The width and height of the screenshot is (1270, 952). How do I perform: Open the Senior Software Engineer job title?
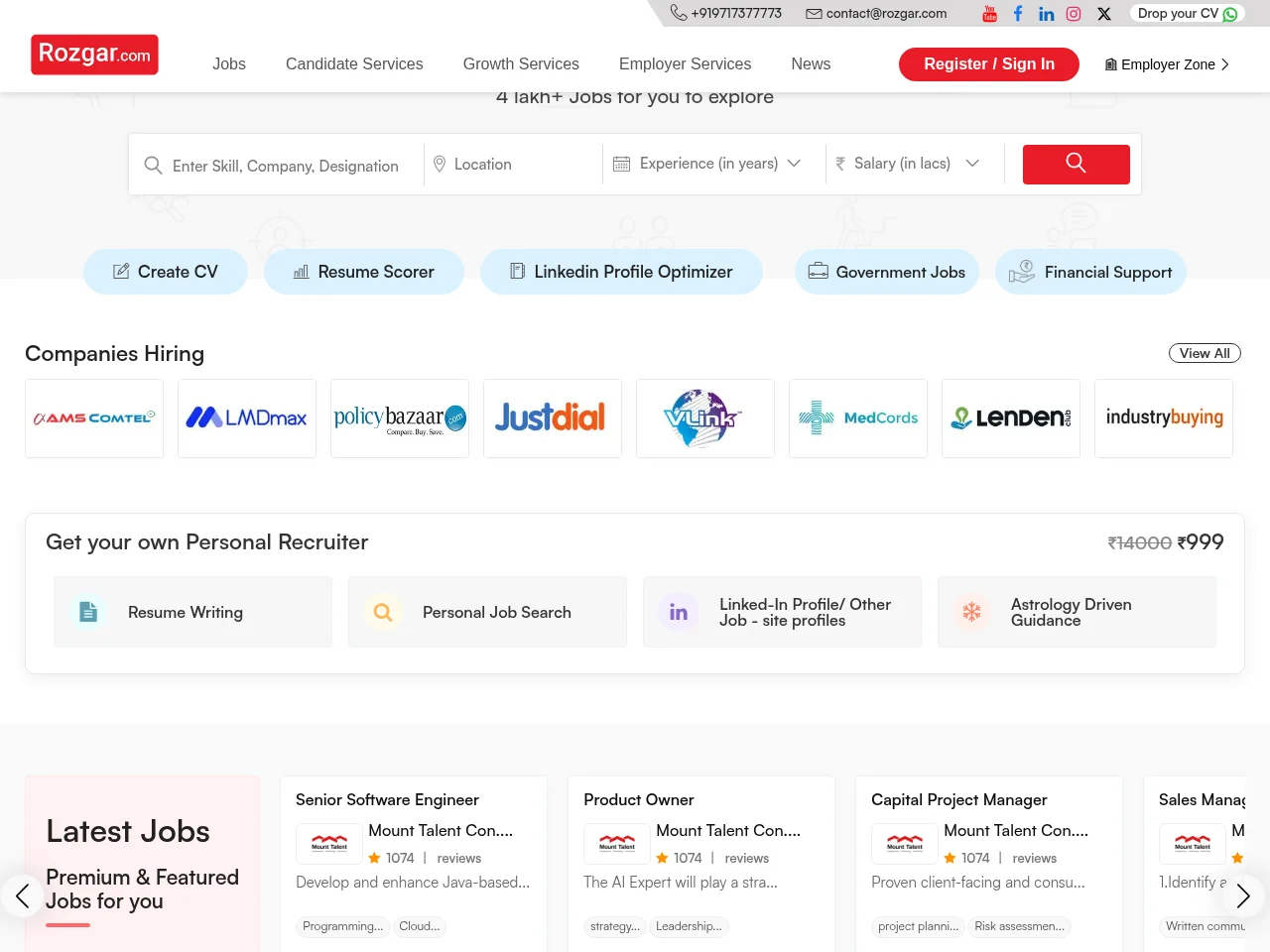[x=387, y=799]
